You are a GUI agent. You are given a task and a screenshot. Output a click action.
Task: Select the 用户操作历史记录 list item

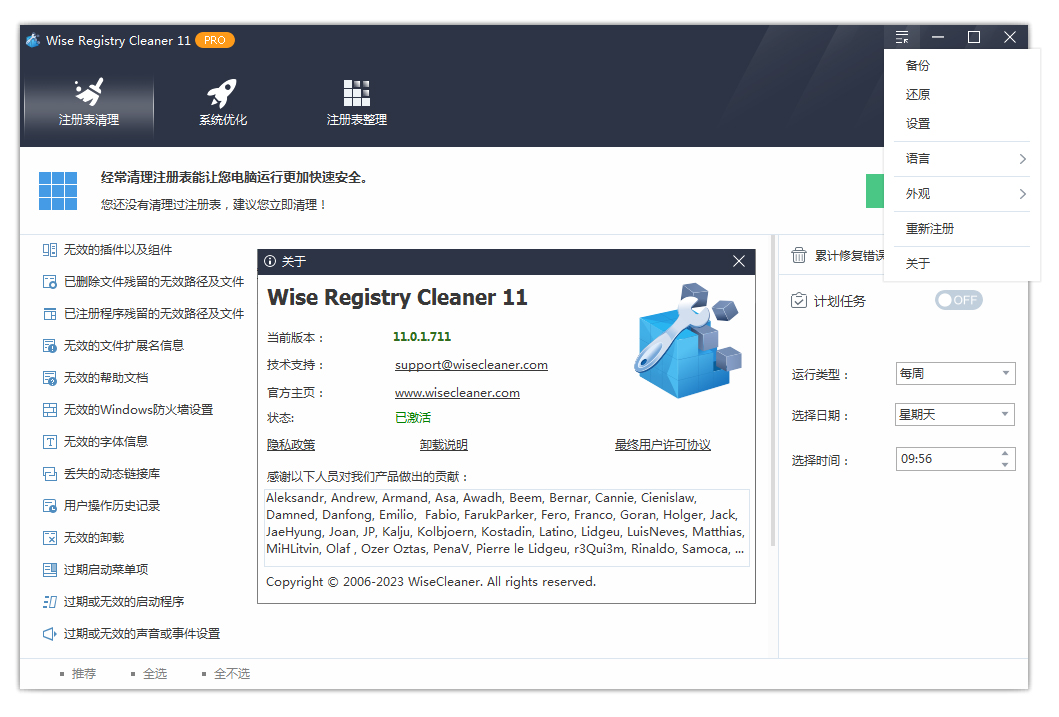[112, 506]
